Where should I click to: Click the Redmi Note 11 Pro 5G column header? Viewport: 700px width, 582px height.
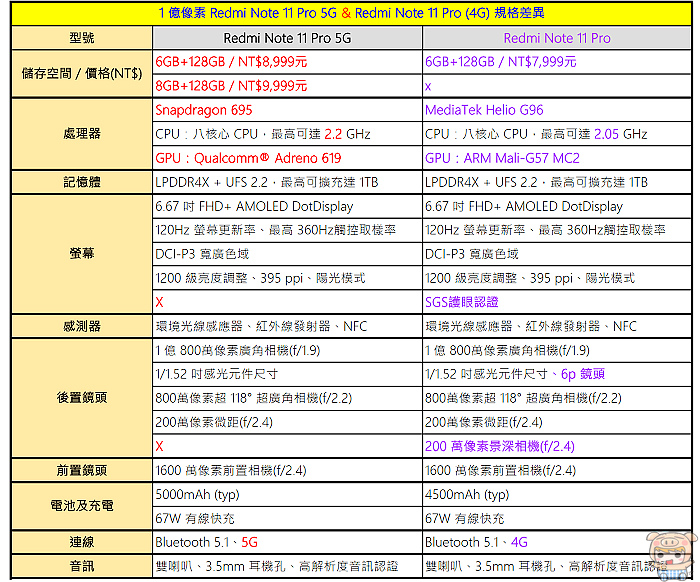(x=287, y=38)
